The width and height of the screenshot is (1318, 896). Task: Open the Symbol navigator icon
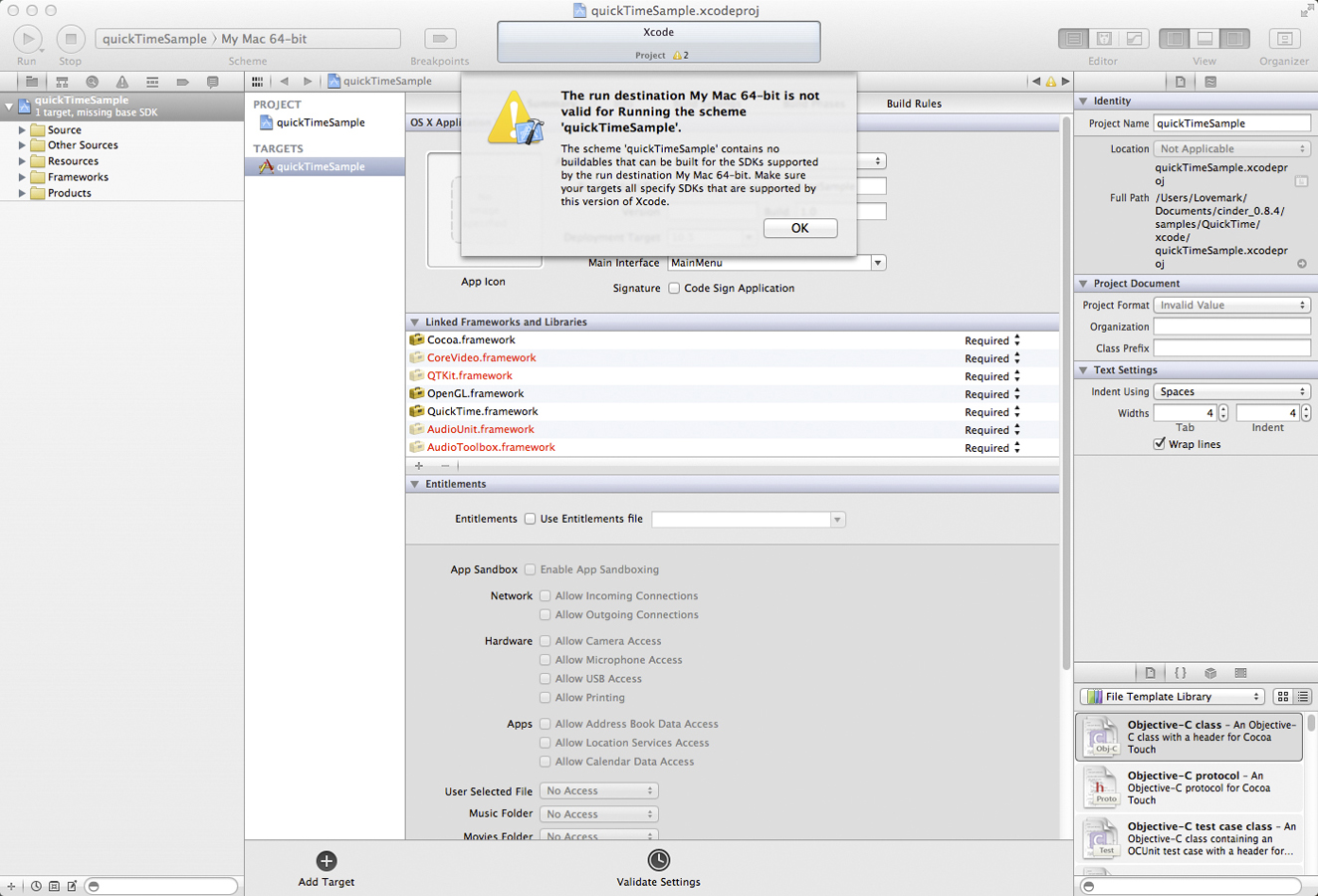click(x=62, y=82)
